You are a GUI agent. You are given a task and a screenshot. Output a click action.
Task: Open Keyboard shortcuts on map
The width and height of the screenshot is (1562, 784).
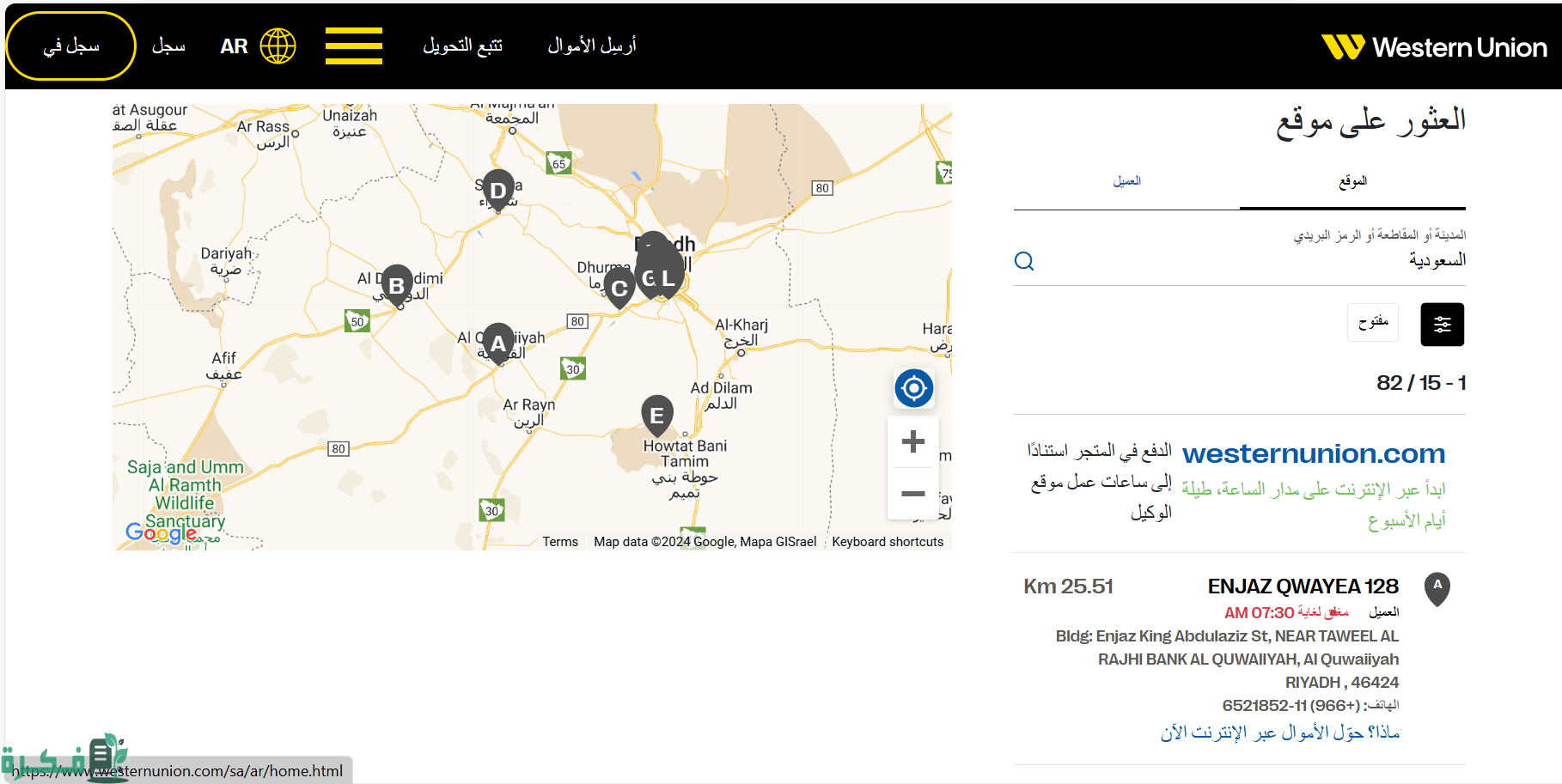(x=888, y=542)
